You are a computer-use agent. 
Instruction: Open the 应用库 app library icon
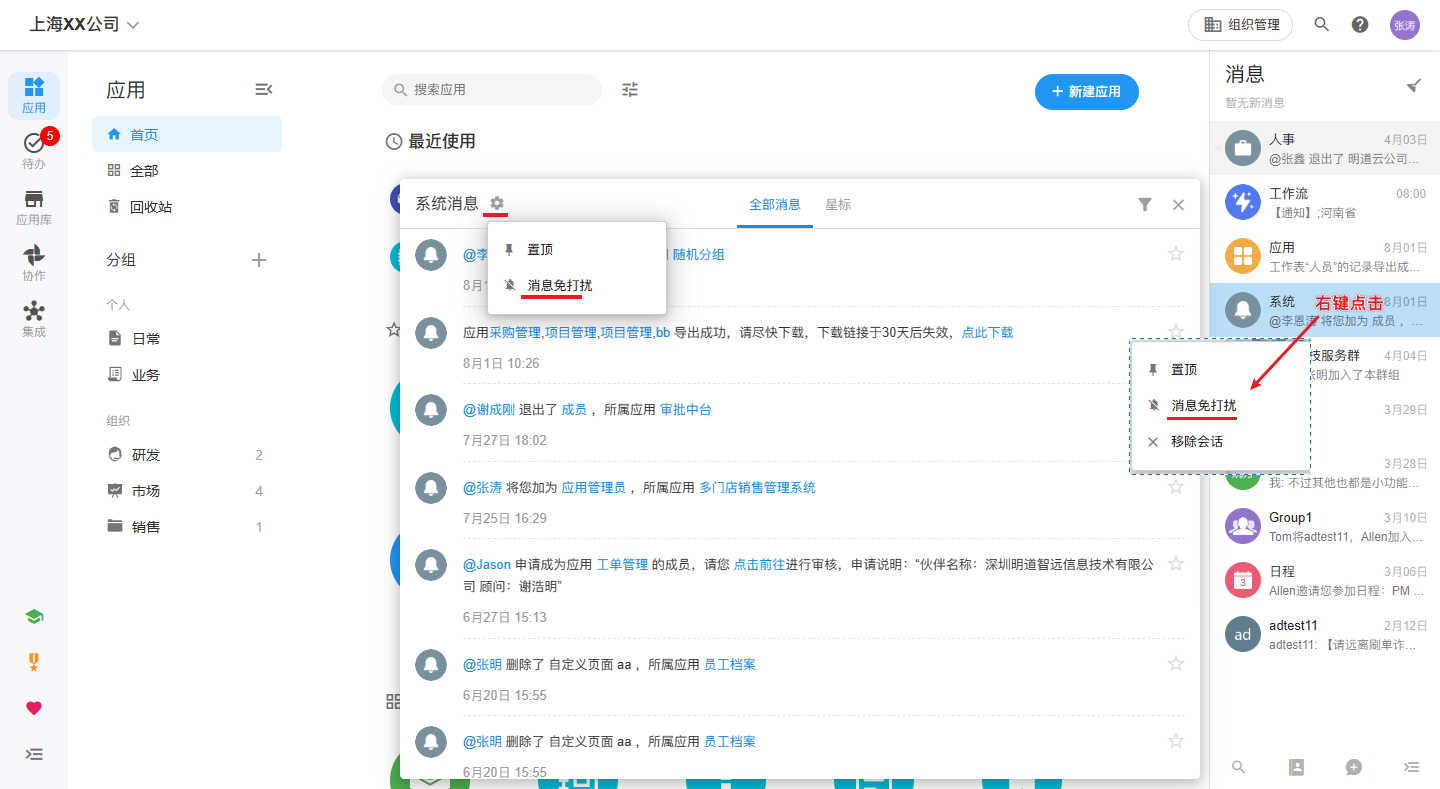point(34,206)
